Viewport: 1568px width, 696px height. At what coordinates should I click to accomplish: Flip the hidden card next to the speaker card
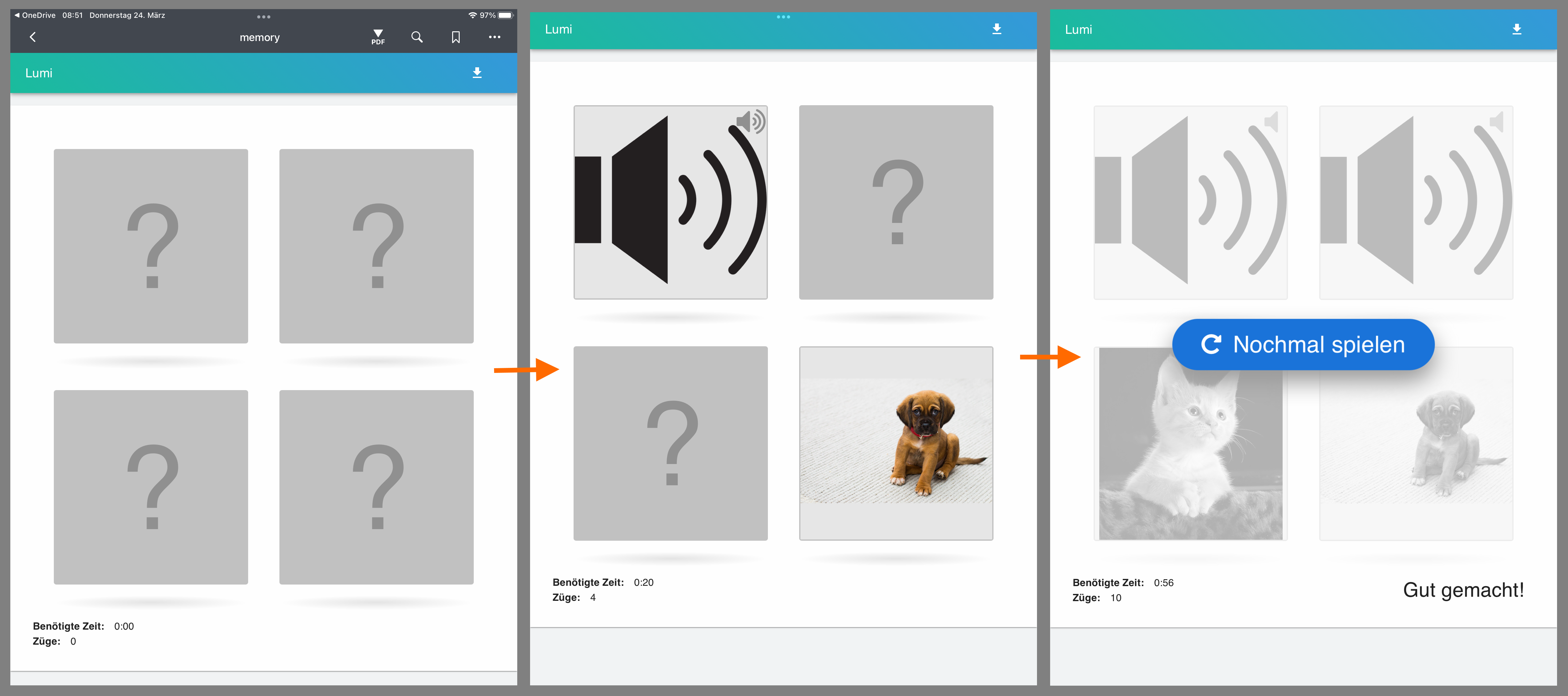[896, 202]
